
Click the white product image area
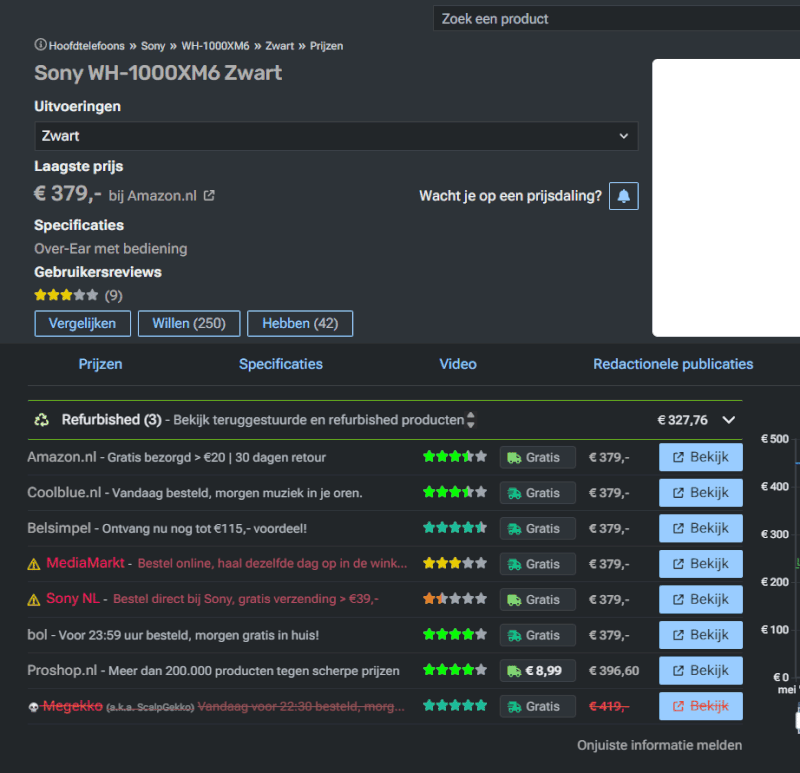point(726,198)
